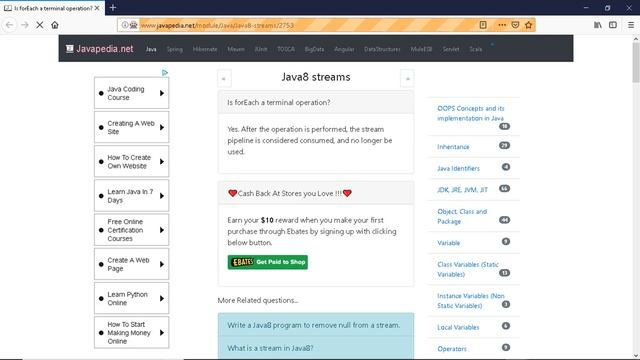Go to the next question arrow
640x360 pixels.
pyautogui.click(x=407, y=78)
